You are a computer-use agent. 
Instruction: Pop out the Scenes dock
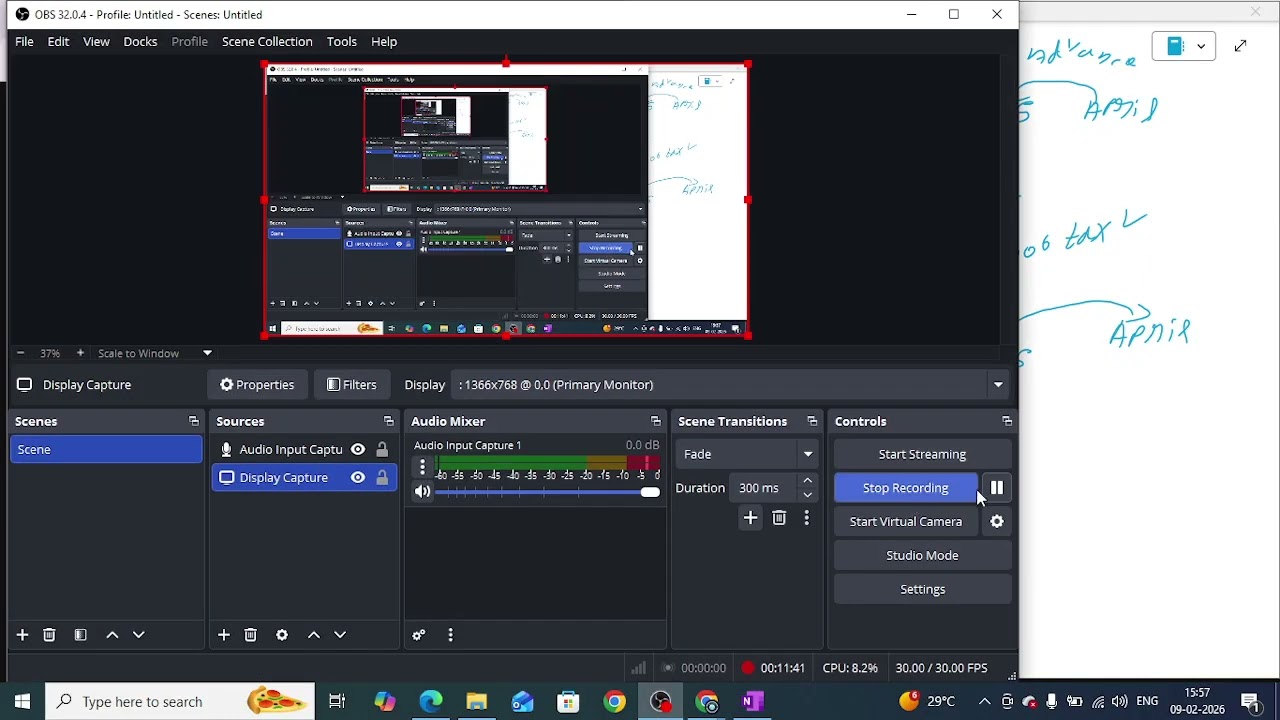tap(193, 422)
